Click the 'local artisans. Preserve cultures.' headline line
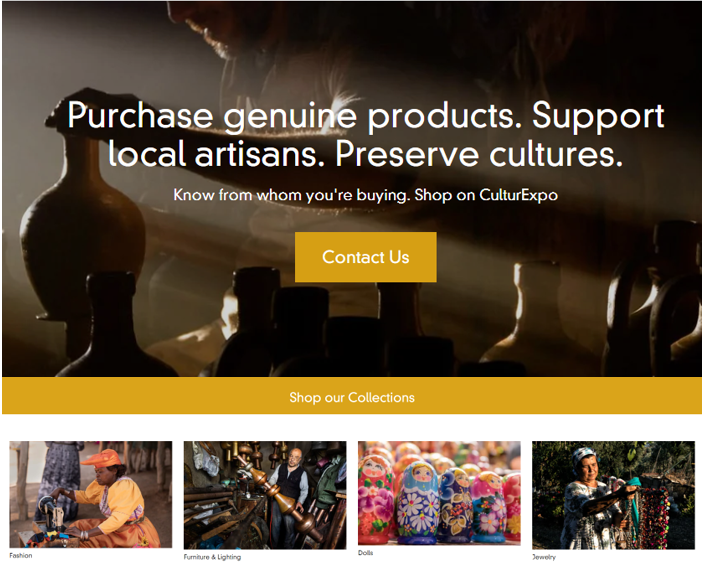Viewport: 704px width, 582px height. coord(365,154)
